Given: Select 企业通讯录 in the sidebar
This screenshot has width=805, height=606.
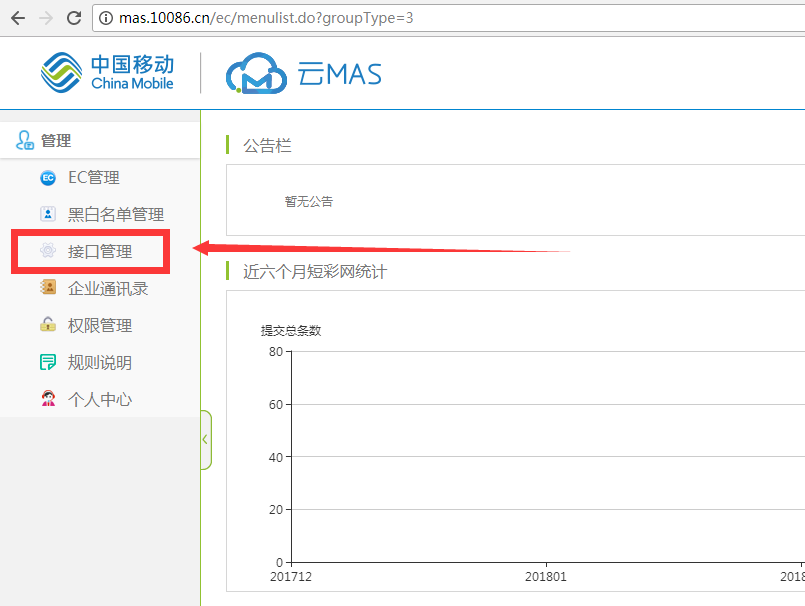Looking at the screenshot, I should pyautogui.click(x=107, y=289).
